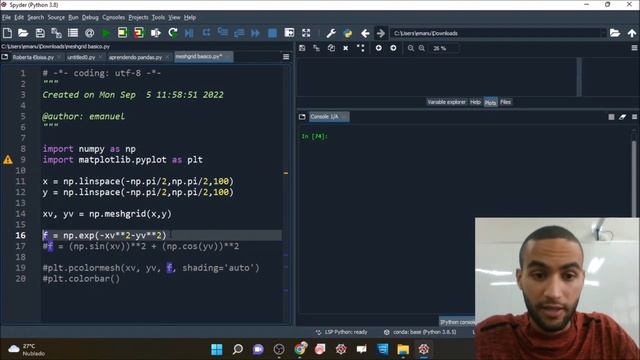Maximize the current pane
This screenshot has height=360, width=640.
[289, 33]
